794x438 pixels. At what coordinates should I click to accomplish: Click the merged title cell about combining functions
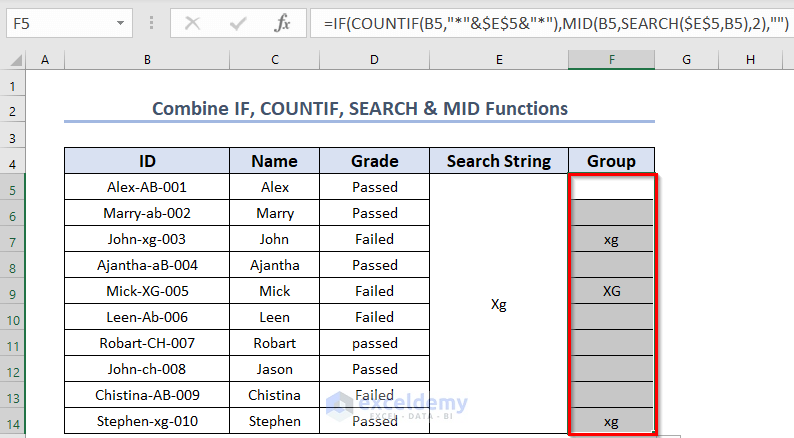click(359, 108)
